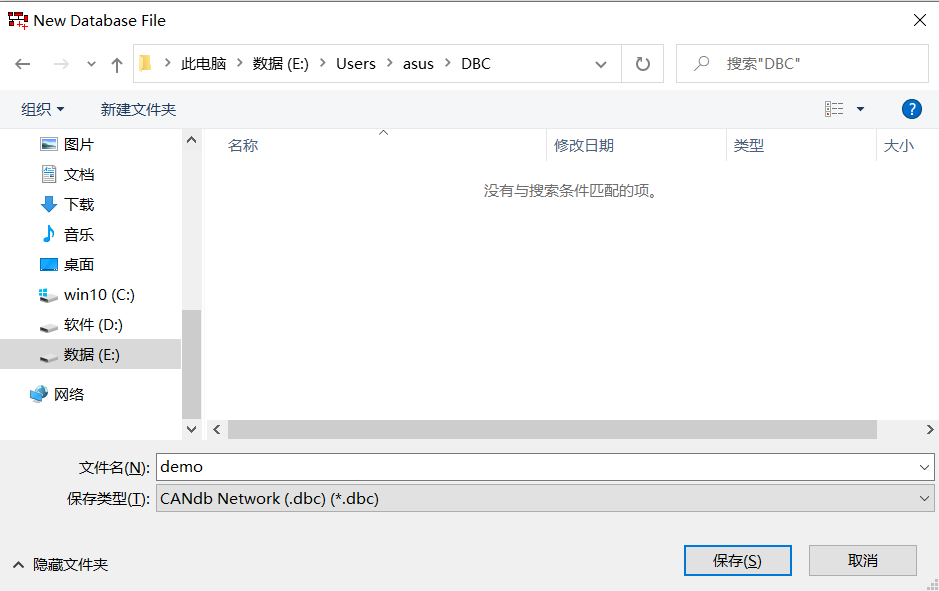Image resolution: width=939 pixels, height=591 pixels.
Task: Click the up-to-parent-folder arrow
Action: 117,63
